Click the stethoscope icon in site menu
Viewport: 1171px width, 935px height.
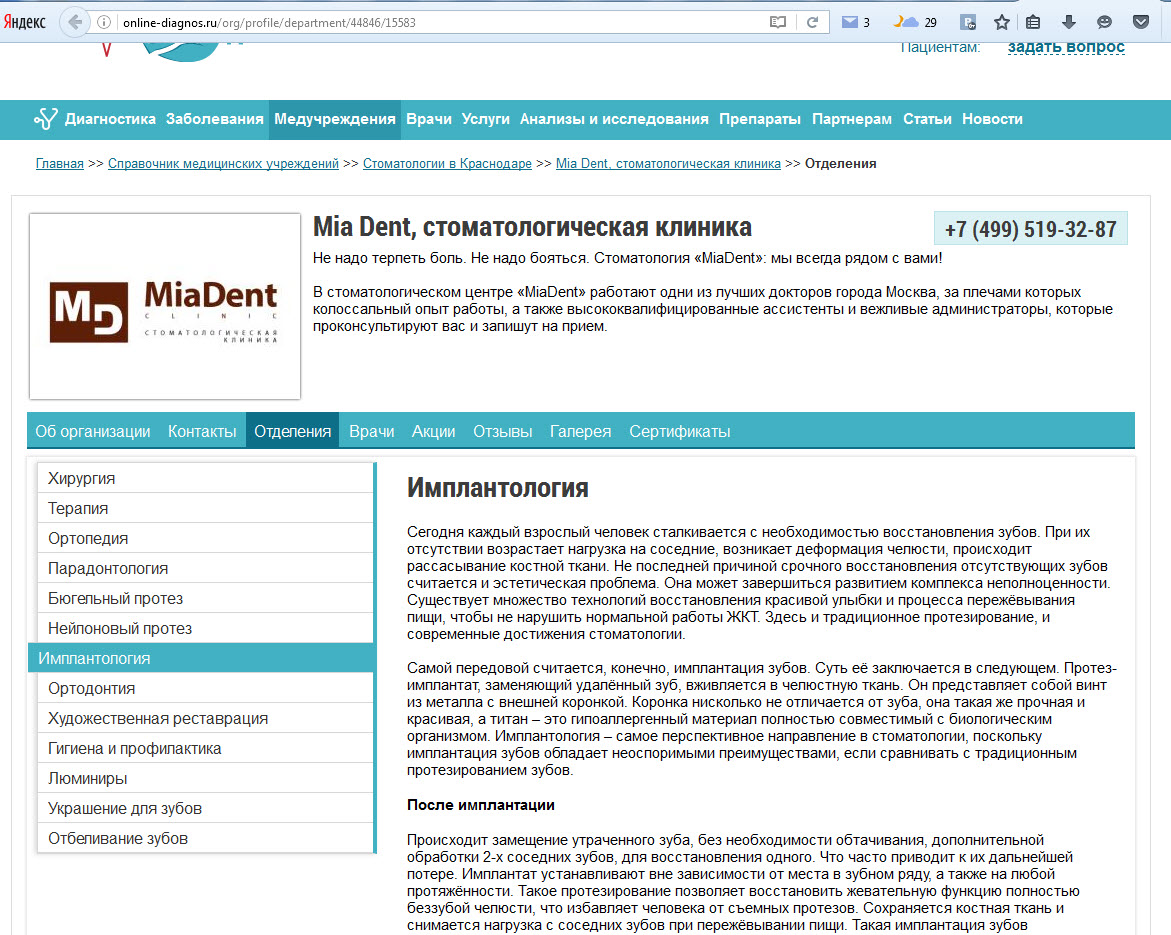tap(45, 119)
